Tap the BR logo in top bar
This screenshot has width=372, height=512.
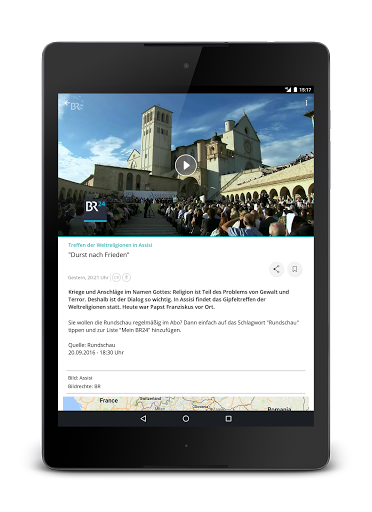click(76, 106)
